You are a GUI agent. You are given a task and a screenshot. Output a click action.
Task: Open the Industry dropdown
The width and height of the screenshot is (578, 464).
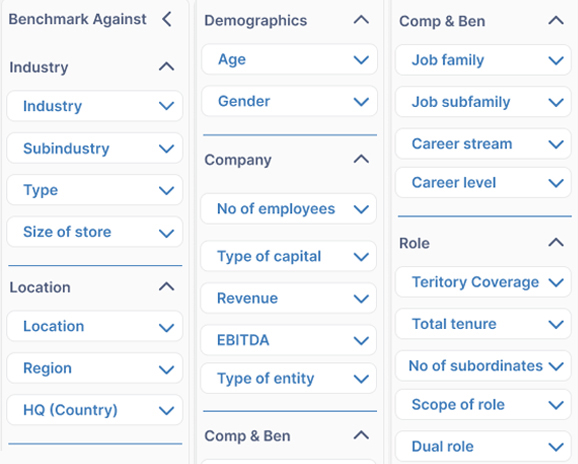[x=95, y=106]
